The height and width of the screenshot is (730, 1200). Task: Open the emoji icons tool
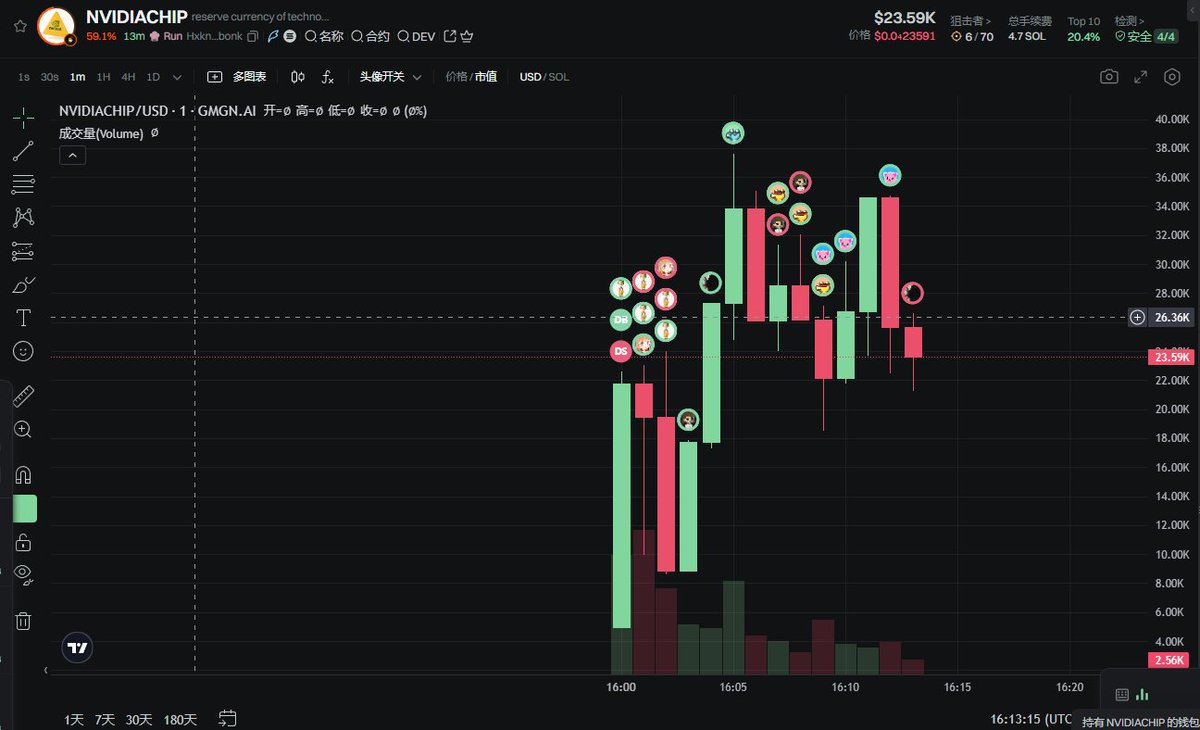pos(23,351)
